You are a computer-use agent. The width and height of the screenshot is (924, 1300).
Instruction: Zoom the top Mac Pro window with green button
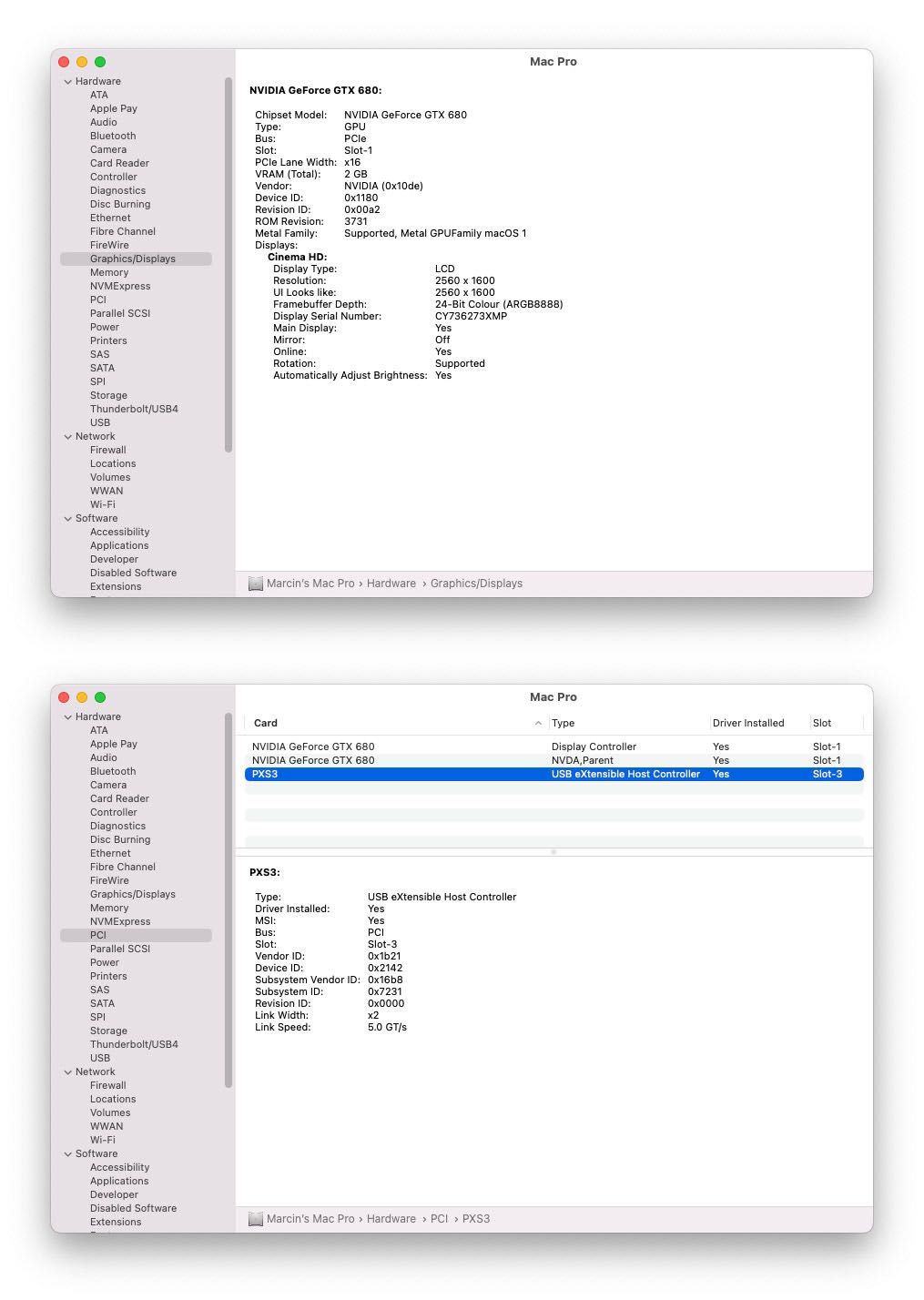[x=100, y=62]
